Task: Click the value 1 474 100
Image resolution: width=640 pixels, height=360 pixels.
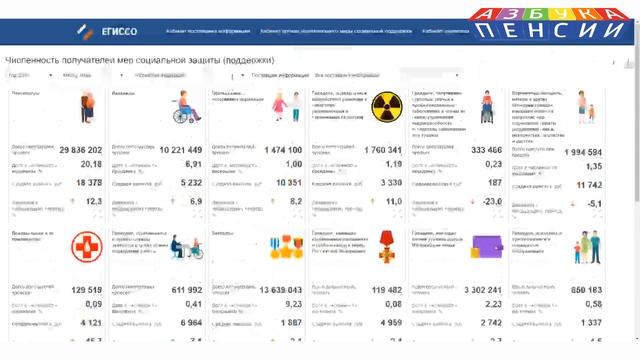Action: (x=283, y=150)
